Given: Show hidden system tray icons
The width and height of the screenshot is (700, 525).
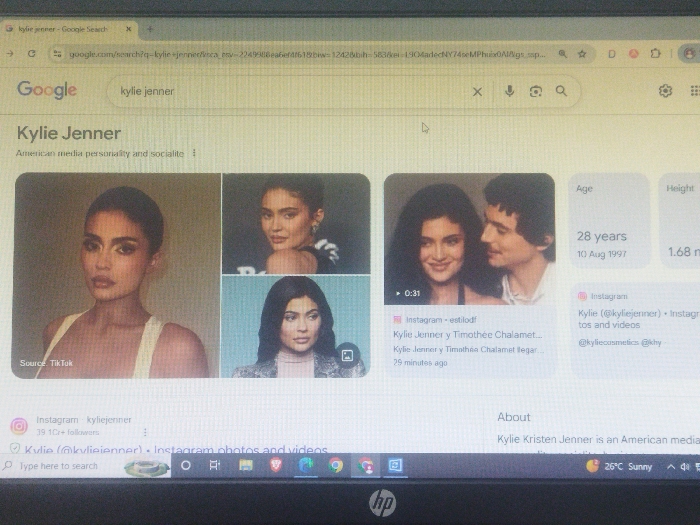Looking at the screenshot, I should pos(671,467).
